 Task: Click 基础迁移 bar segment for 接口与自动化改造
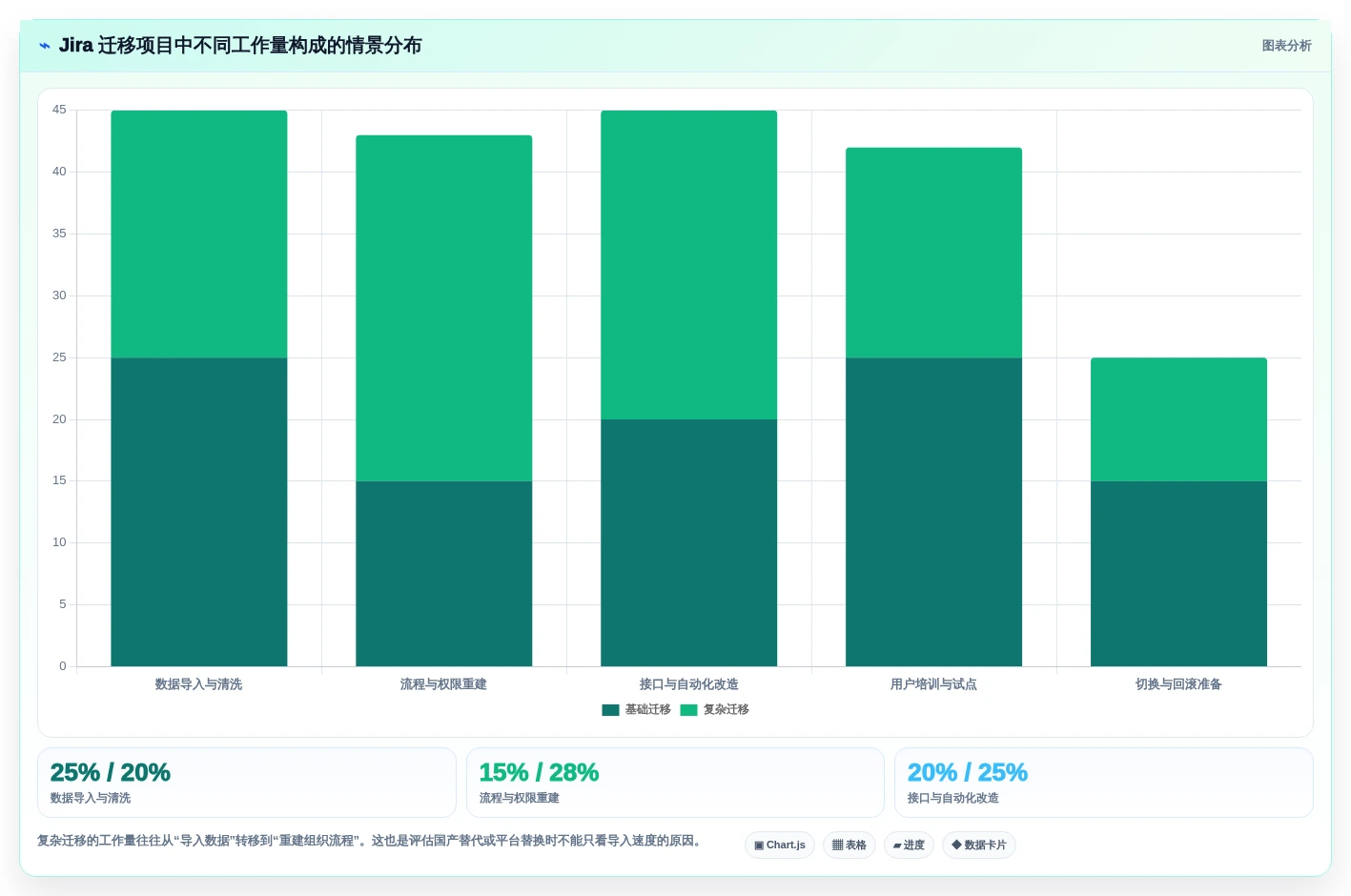click(689, 542)
